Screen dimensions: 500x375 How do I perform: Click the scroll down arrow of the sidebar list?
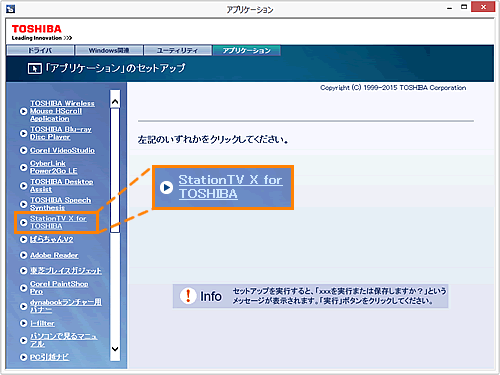[x=115, y=349]
